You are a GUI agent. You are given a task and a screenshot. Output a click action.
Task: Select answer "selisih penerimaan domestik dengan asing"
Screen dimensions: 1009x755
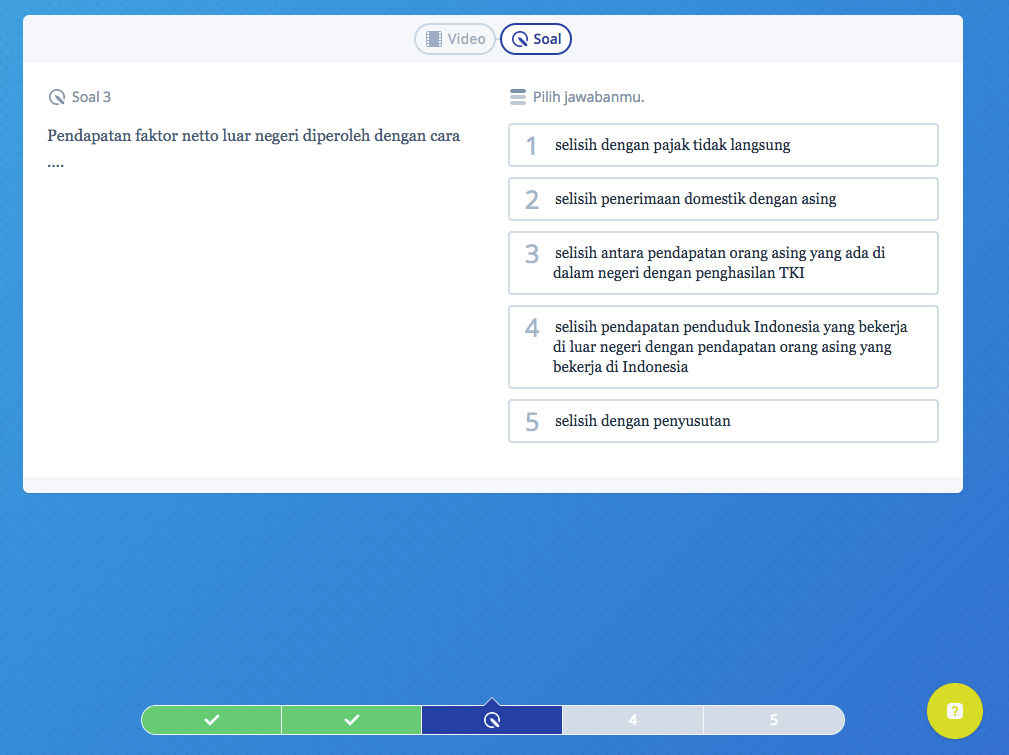click(x=722, y=199)
